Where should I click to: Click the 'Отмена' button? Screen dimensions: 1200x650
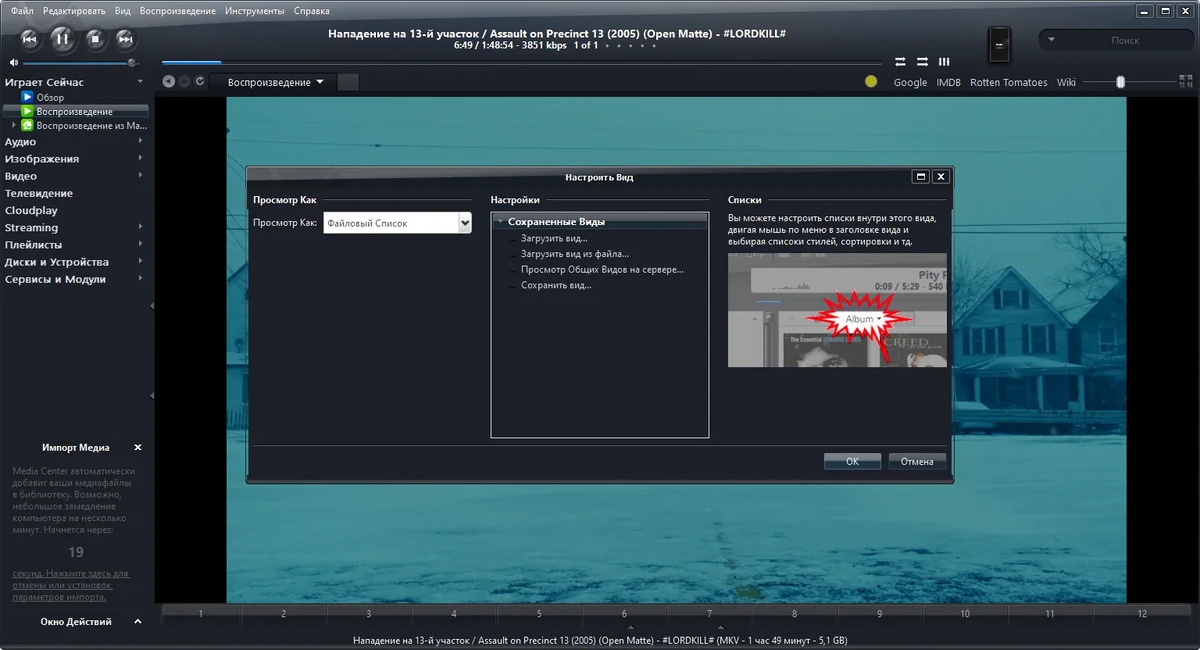pyautogui.click(x=917, y=461)
